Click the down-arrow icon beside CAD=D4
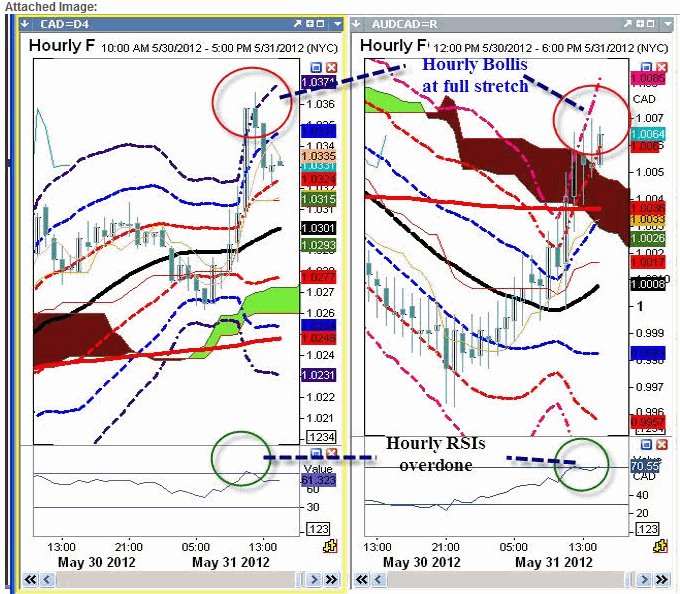The image size is (680, 594). click(25, 24)
